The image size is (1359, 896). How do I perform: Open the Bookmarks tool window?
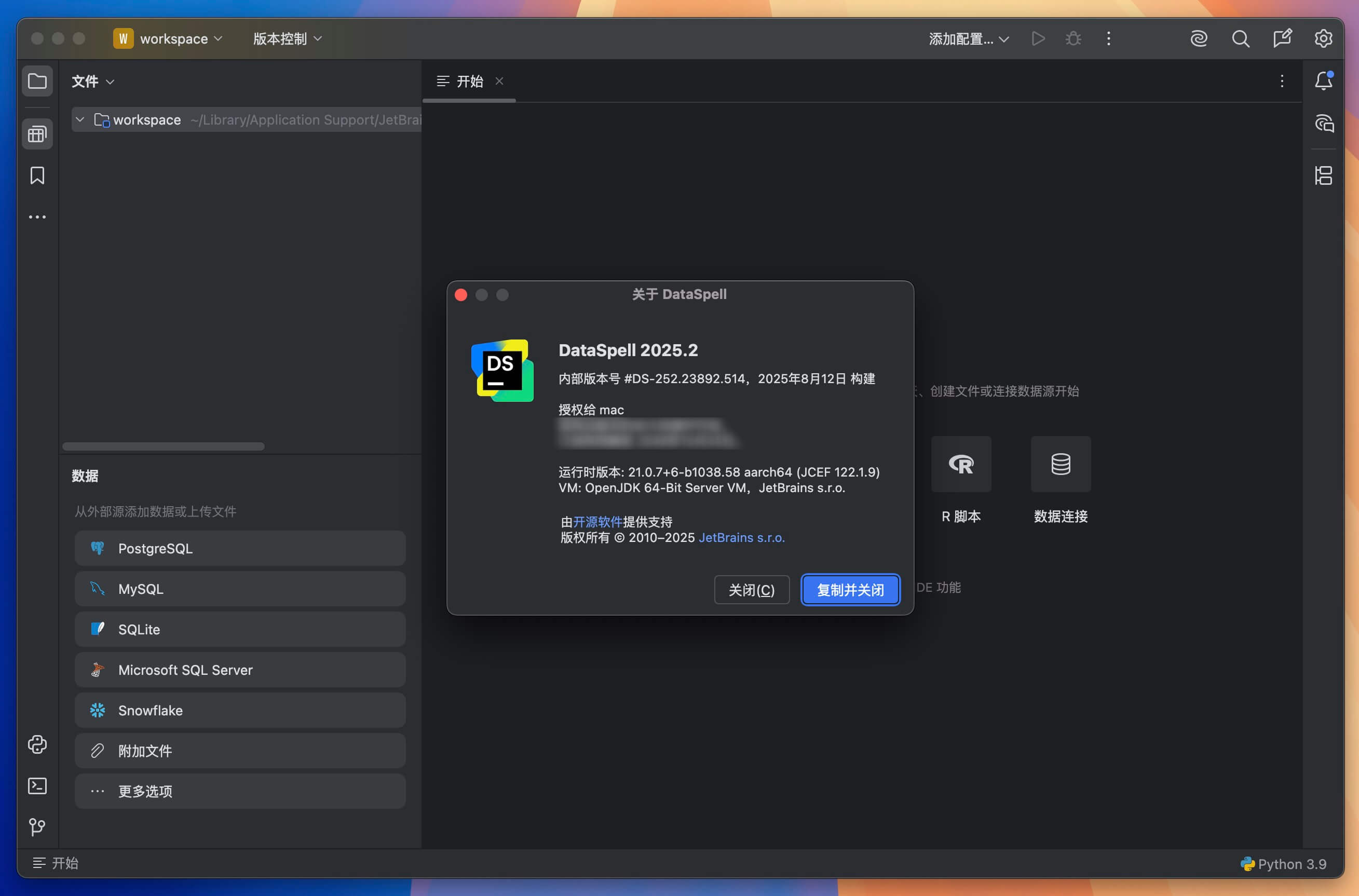pyautogui.click(x=37, y=175)
